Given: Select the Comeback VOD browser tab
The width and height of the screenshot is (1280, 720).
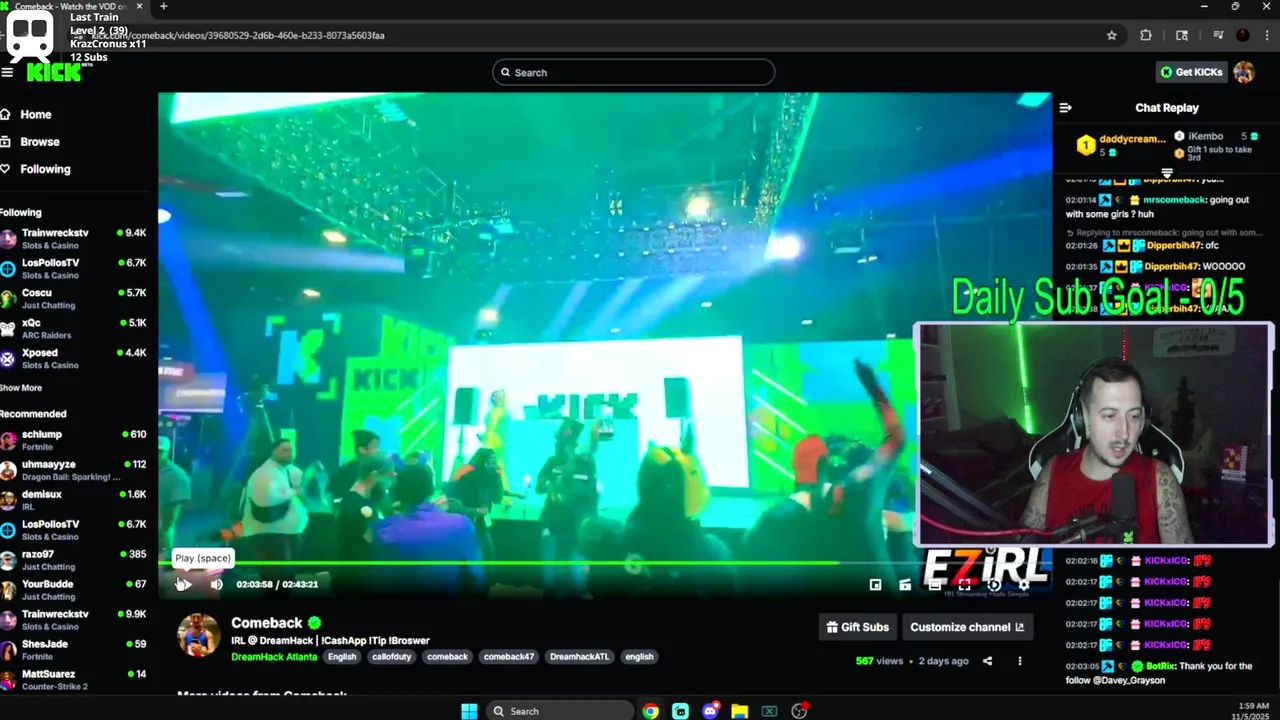Looking at the screenshot, I should [75, 7].
